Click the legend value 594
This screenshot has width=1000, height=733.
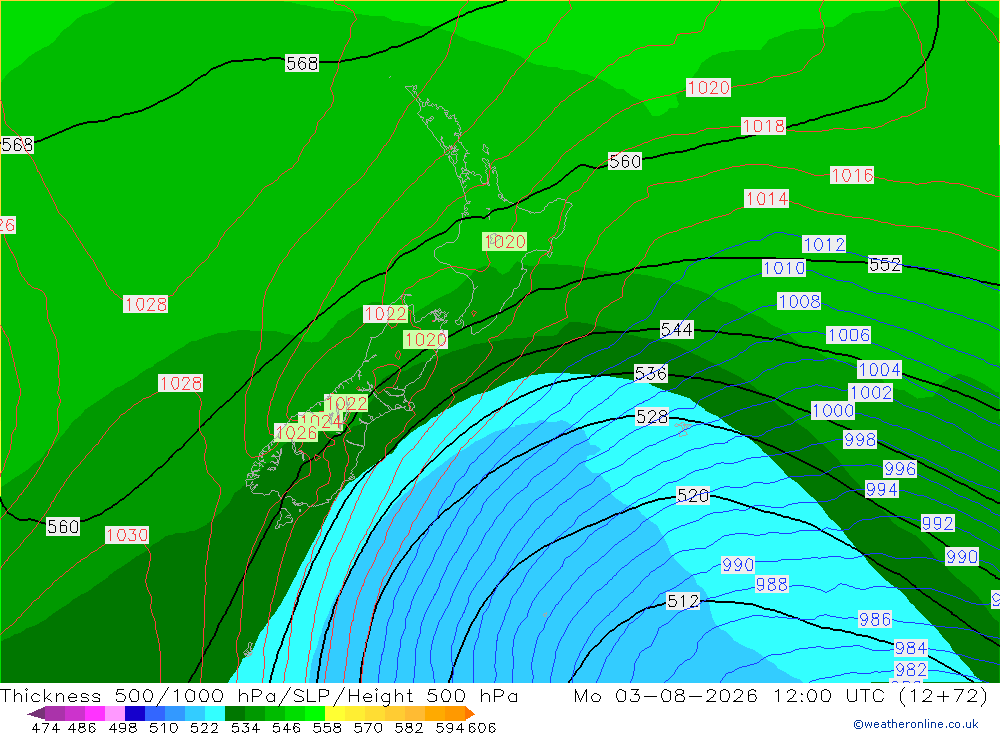click(450, 727)
